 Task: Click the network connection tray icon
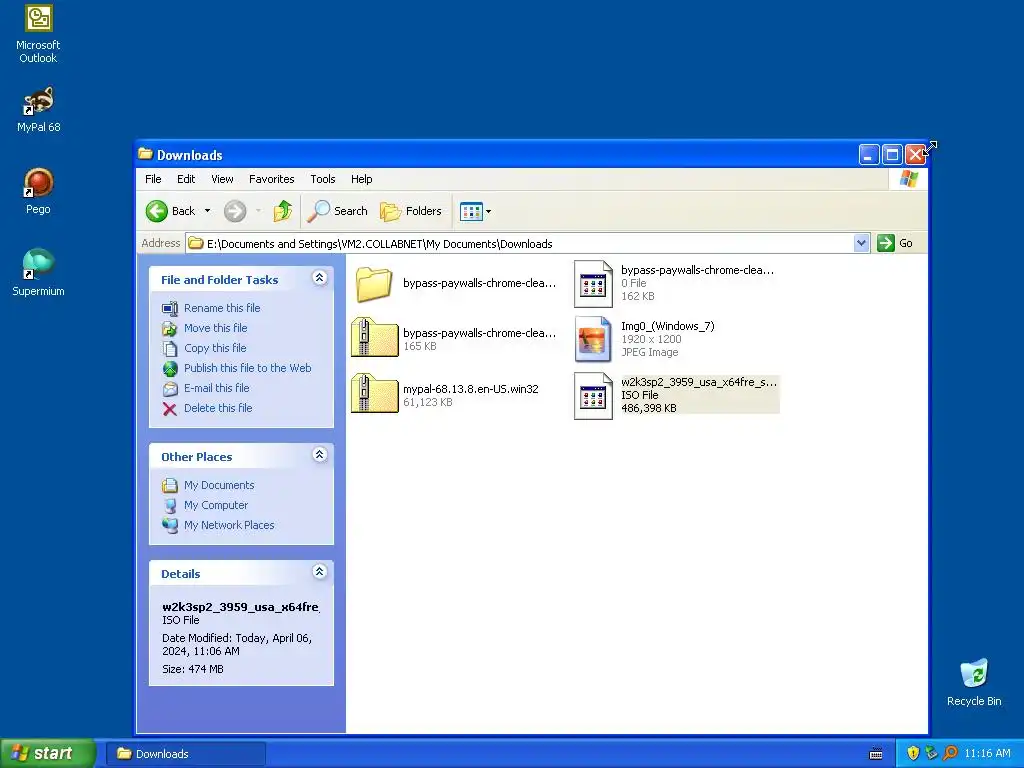pyautogui.click(x=931, y=753)
